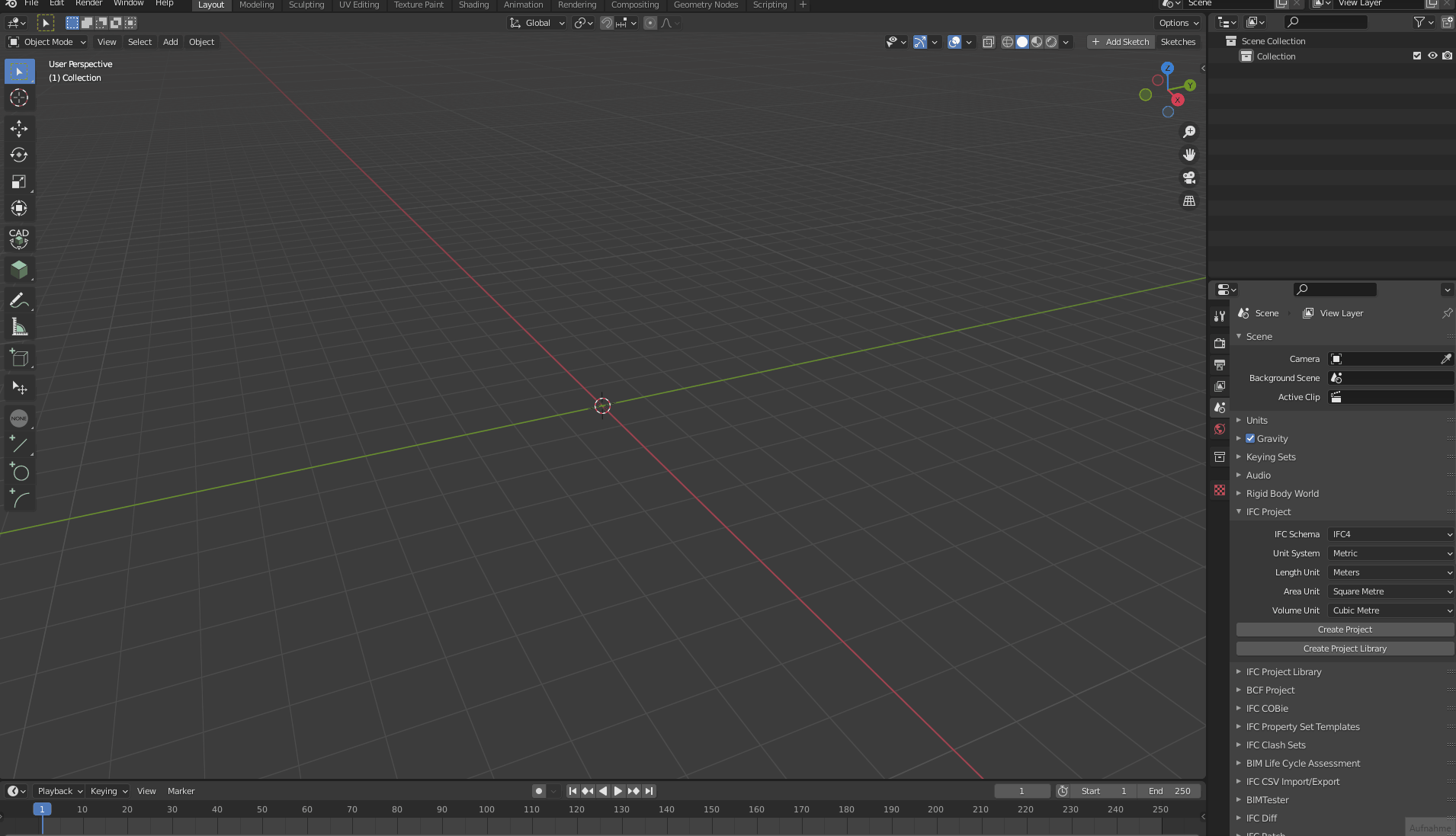1456x836 pixels.
Task: Enable the Gravity checkbox
Action: pyautogui.click(x=1251, y=438)
